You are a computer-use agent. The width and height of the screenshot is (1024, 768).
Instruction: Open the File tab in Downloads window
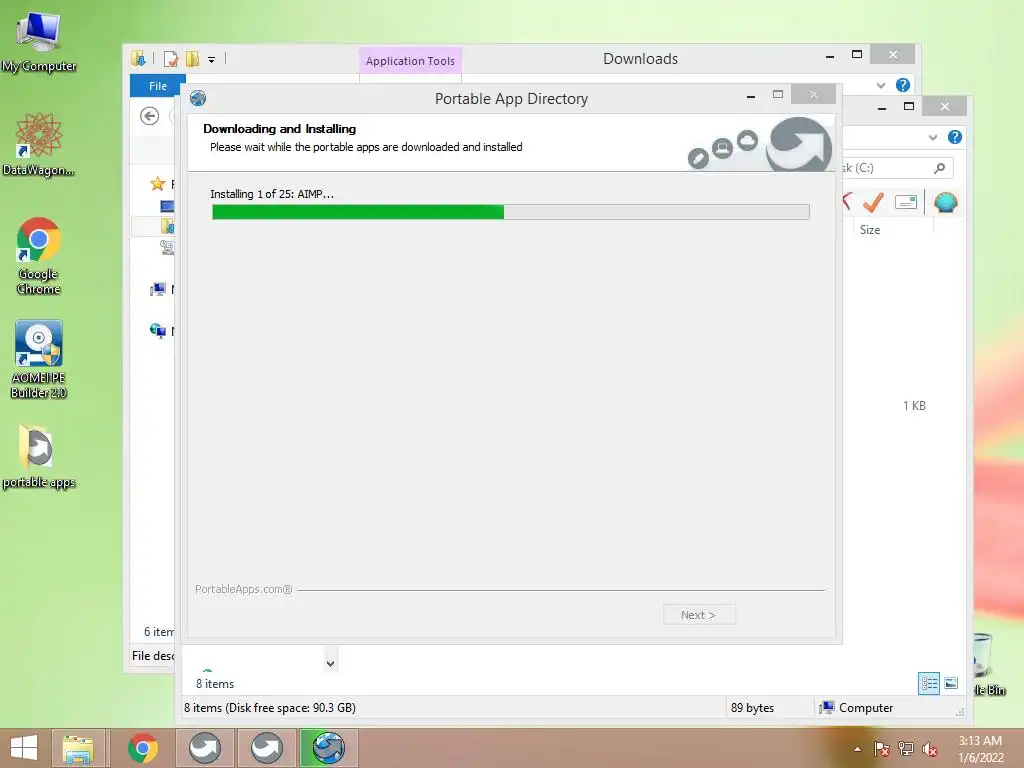point(157,86)
